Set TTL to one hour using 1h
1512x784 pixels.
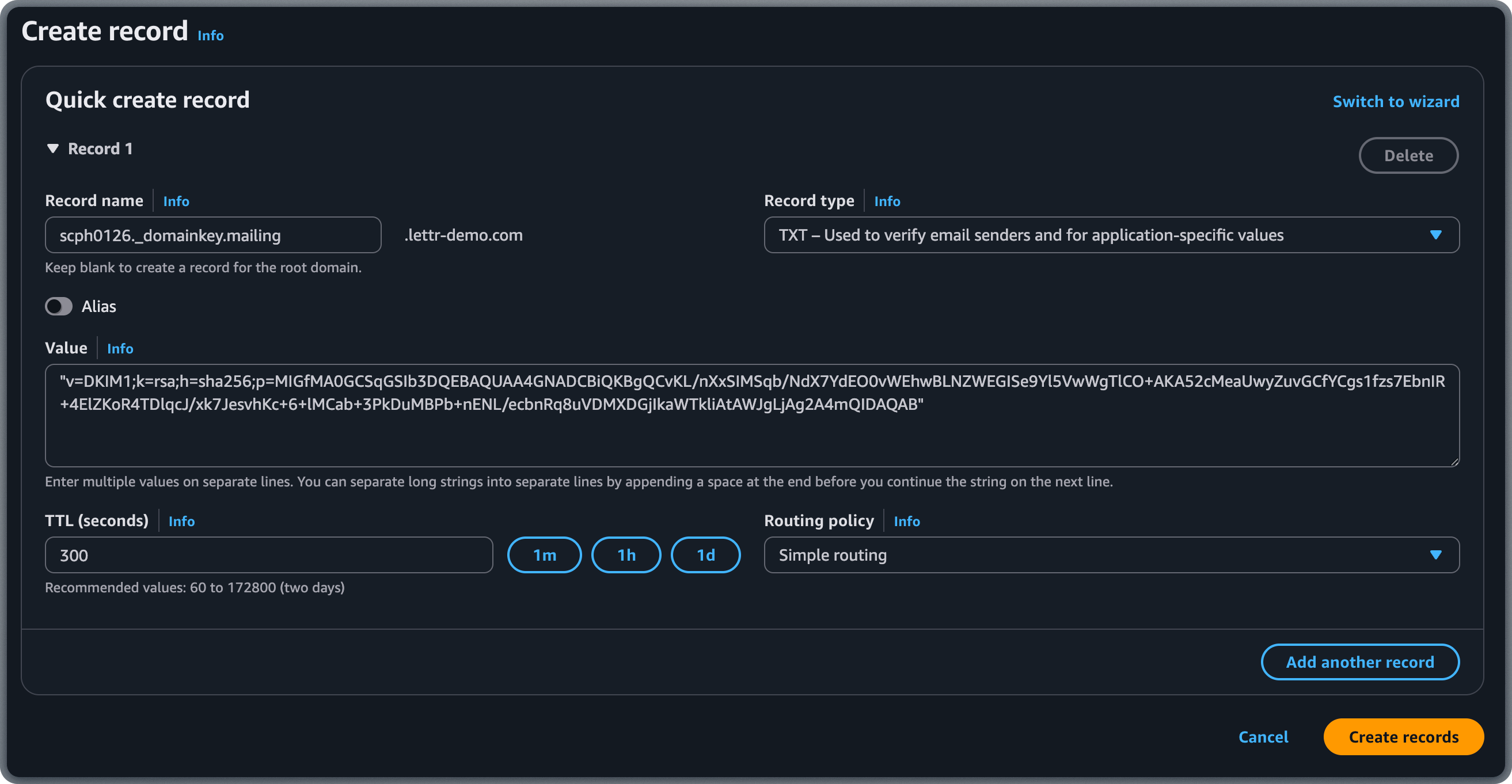pyautogui.click(x=626, y=554)
